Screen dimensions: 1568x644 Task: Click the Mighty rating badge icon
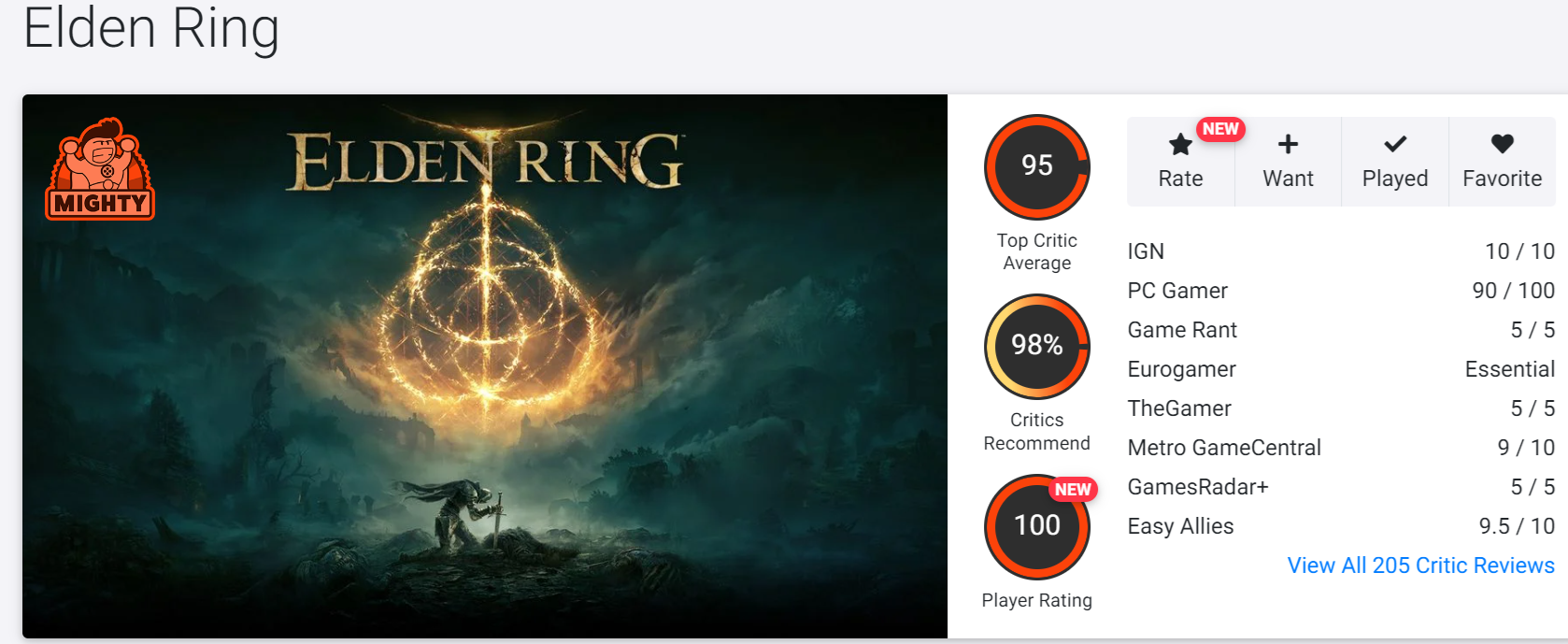click(x=100, y=170)
